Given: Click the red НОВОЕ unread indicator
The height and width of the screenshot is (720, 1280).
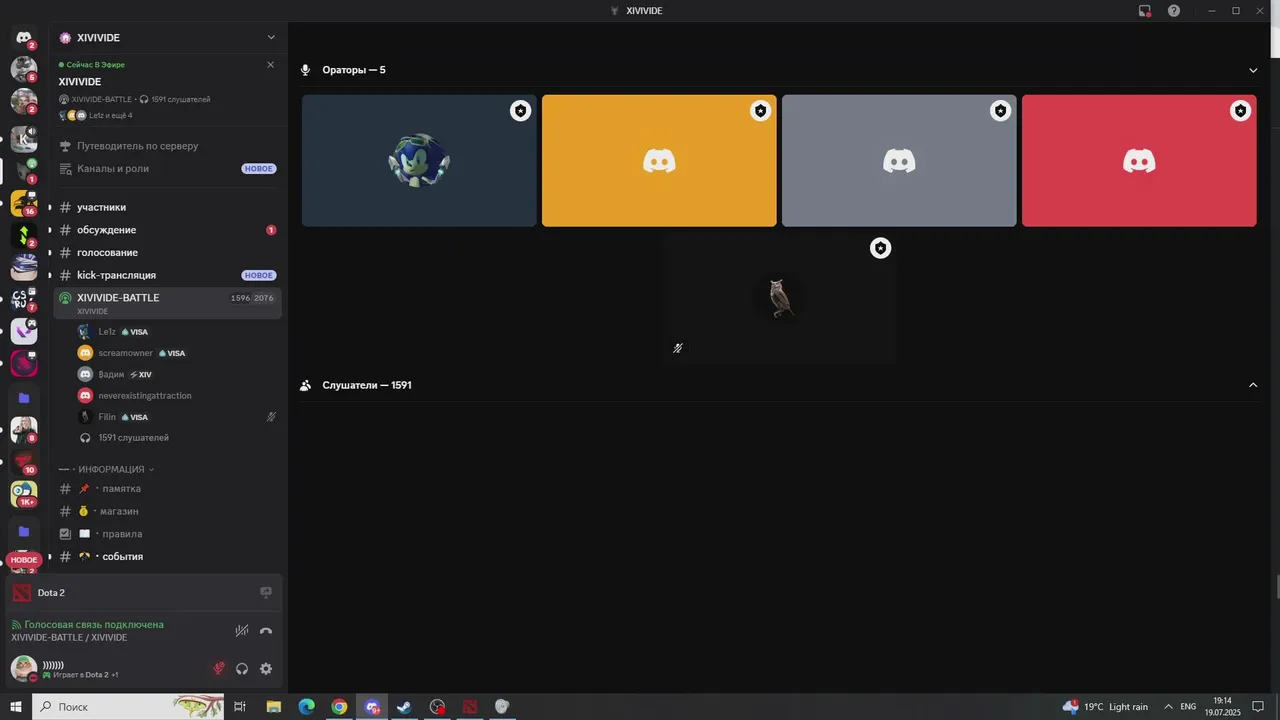Looking at the screenshot, I should tap(24, 560).
